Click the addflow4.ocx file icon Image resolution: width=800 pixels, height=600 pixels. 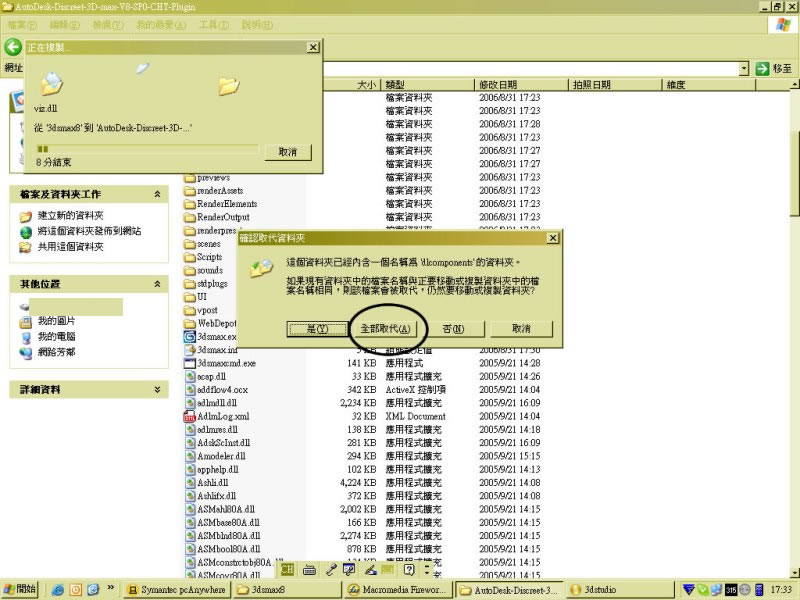coord(190,390)
